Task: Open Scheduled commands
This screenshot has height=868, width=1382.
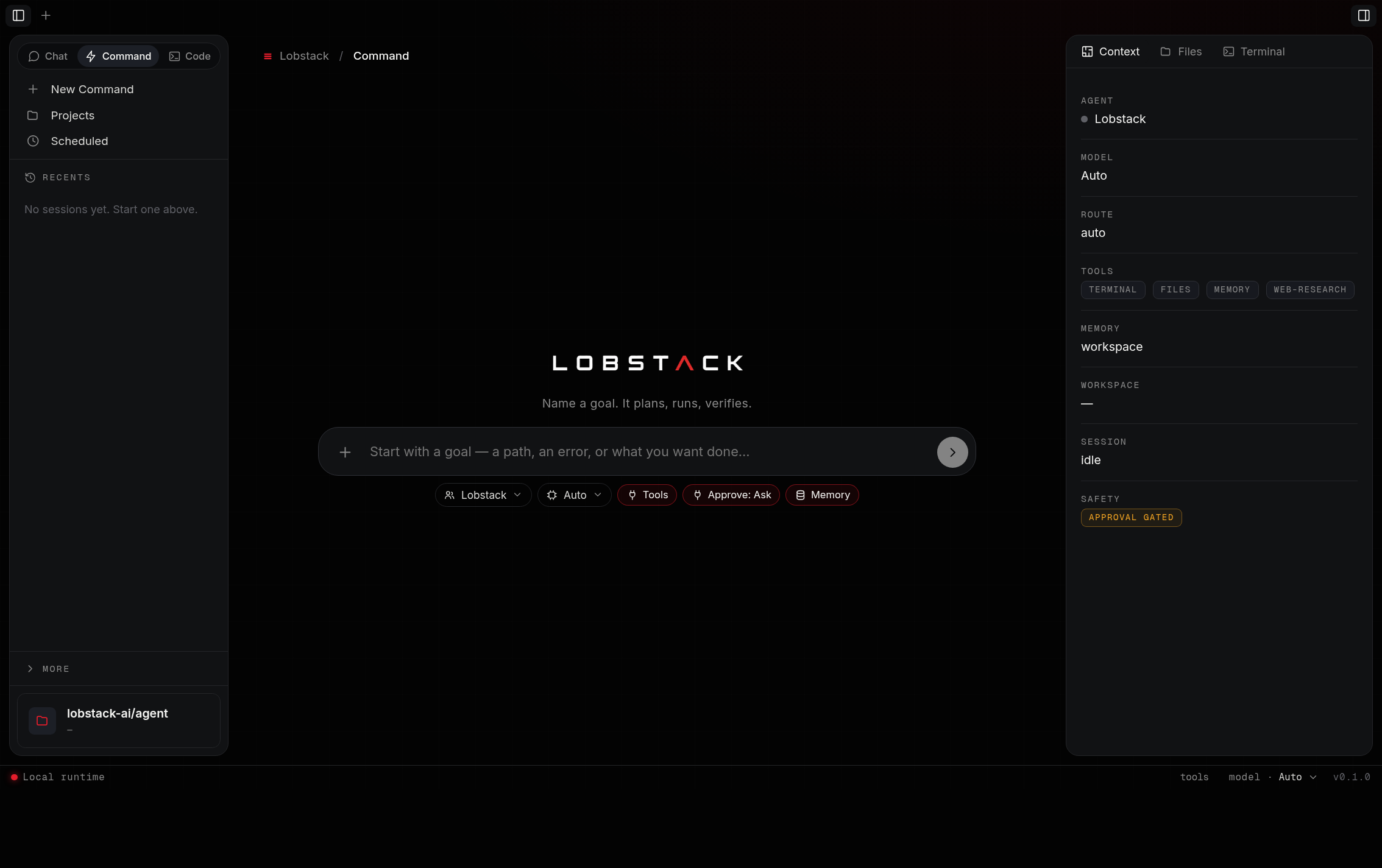Action: (119, 141)
